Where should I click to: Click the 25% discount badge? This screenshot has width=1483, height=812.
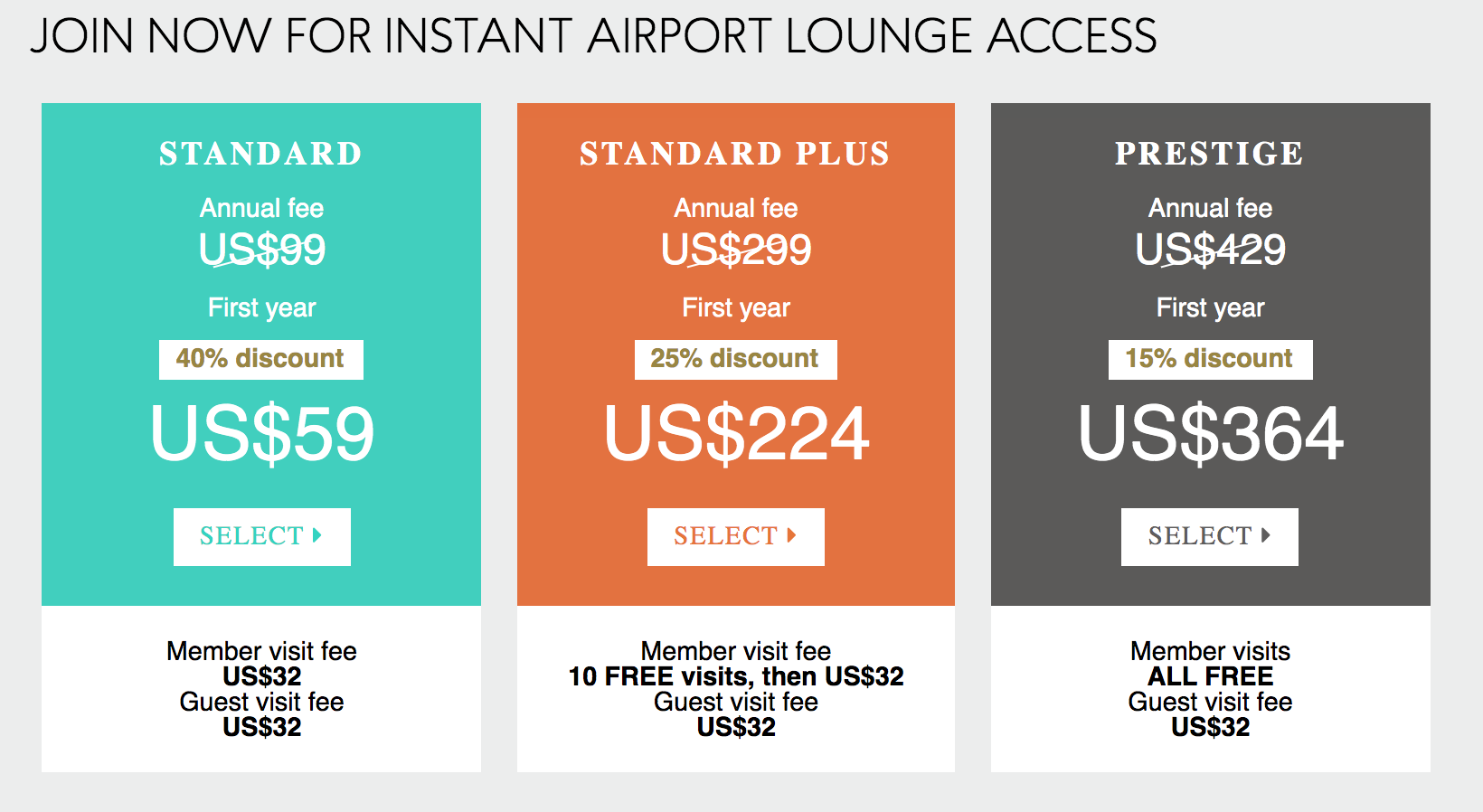[x=735, y=359]
